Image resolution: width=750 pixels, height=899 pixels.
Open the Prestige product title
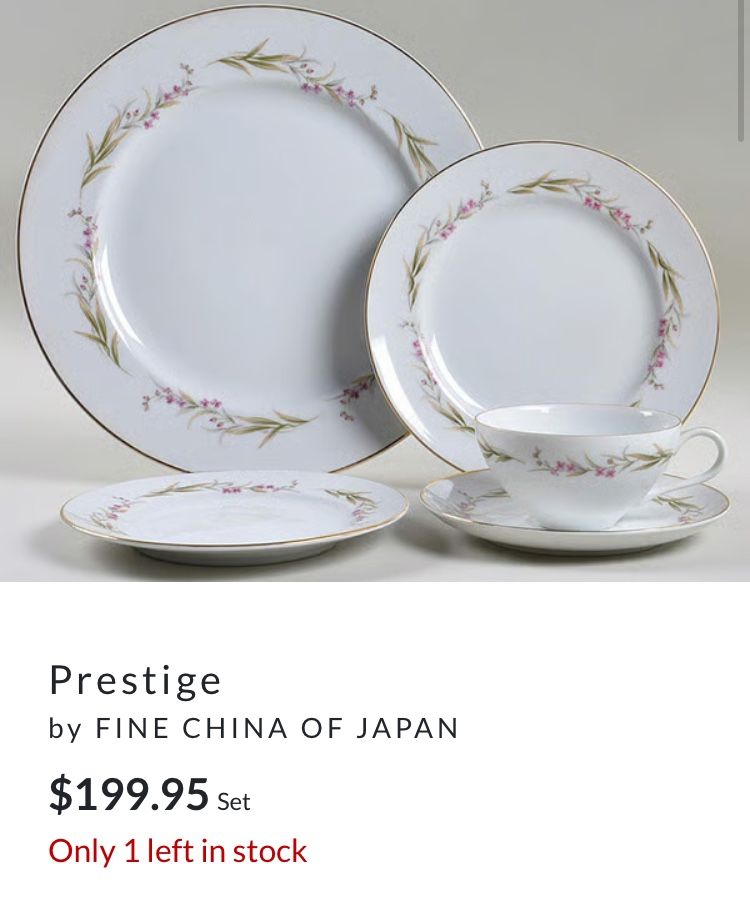click(135, 681)
